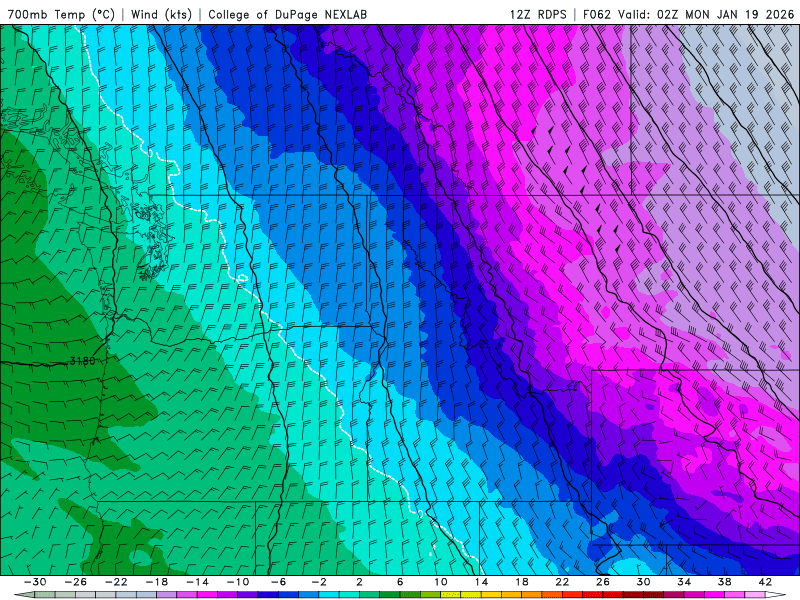The image size is (800, 600).
Task: Click the '700mb Temp (°C)' title text
Action: (x=61, y=14)
